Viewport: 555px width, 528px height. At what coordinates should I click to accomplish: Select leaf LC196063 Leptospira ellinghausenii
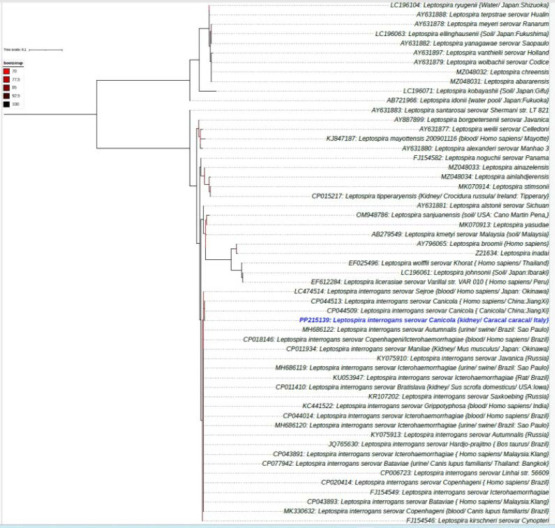point(462,34)
